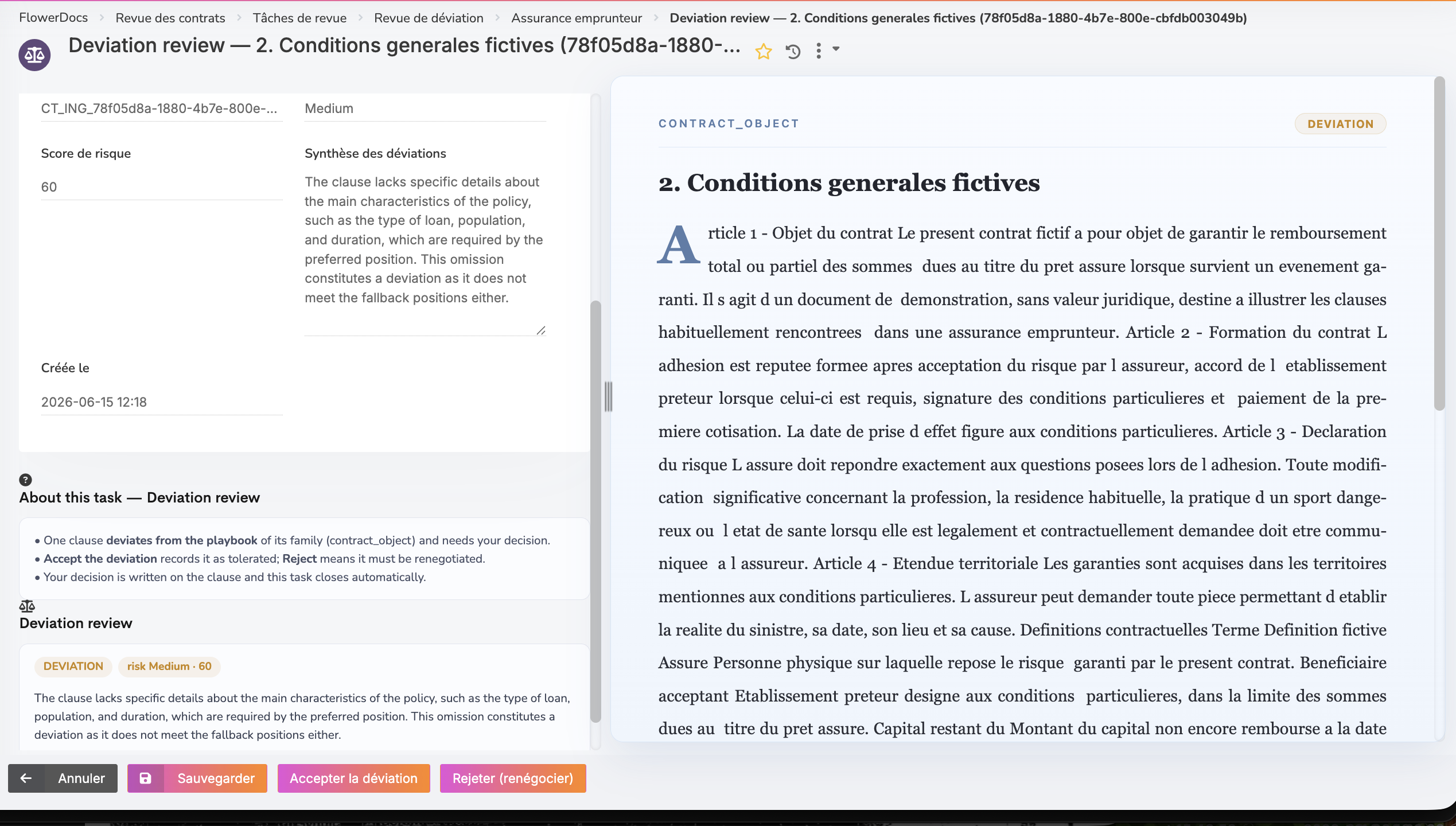Click the back arrow icon on Annuler

(26, 778)
